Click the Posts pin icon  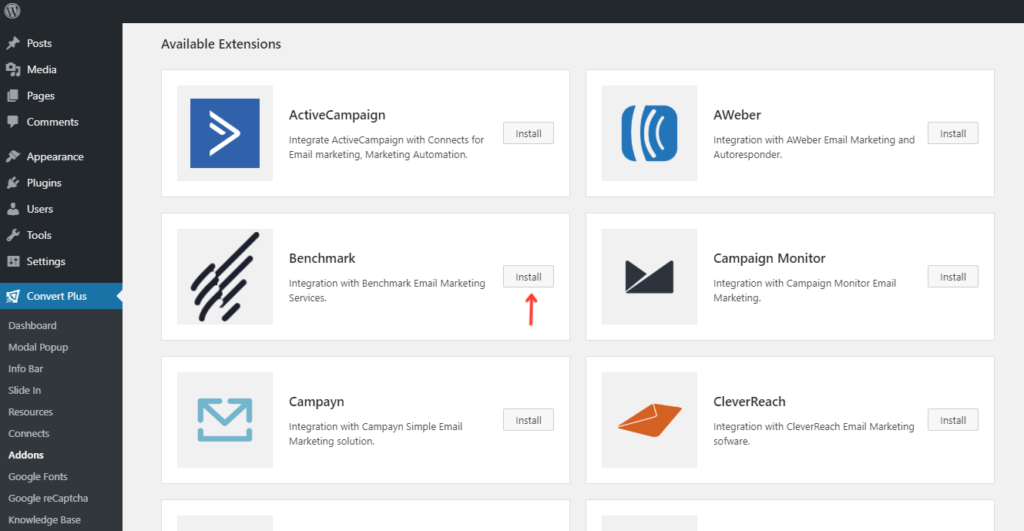coord(13,43)
